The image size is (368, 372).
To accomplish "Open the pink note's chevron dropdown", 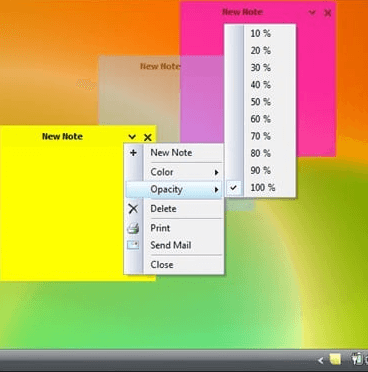I will pyautogui.click(x=312, y=13).
